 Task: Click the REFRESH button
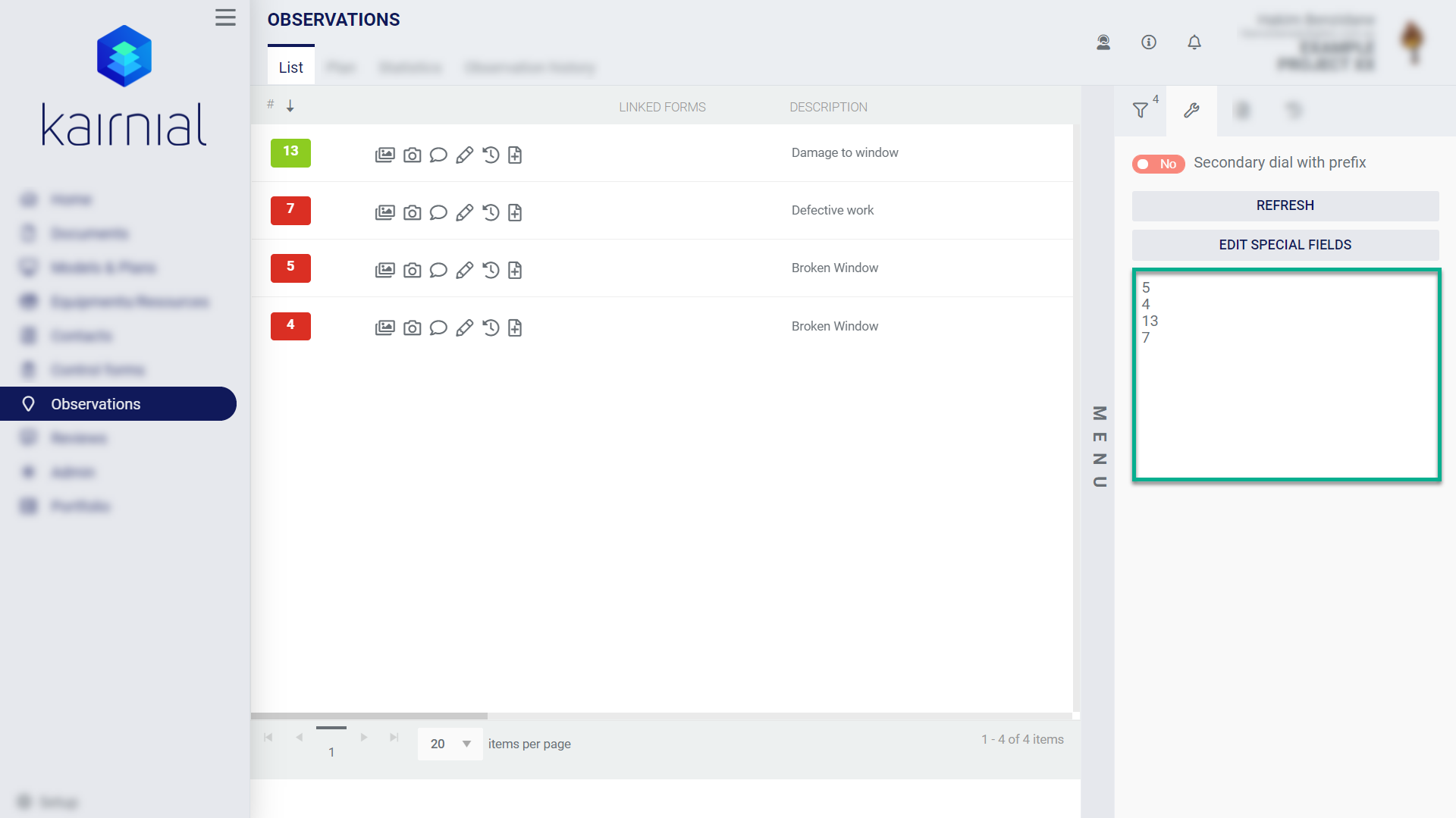[x=1285, y=205]
